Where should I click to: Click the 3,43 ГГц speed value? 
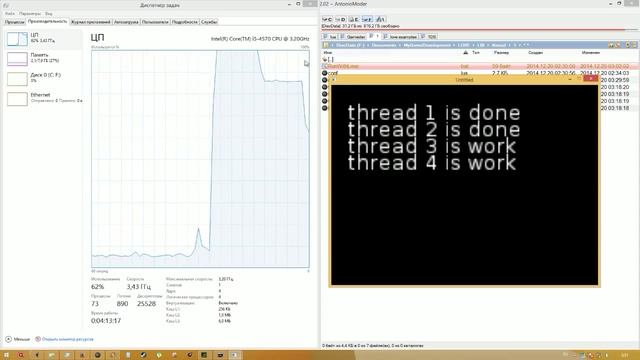click(138, 287)
